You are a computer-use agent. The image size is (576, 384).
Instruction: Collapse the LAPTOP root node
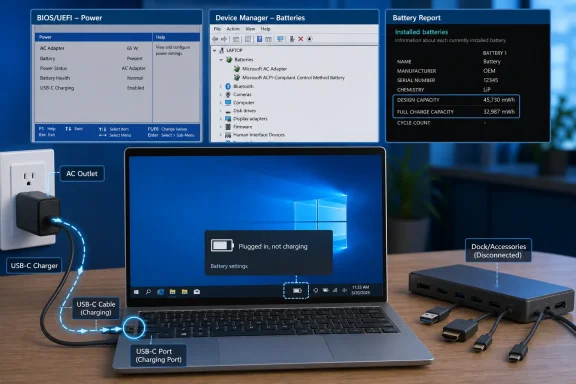(x=215, y=51)
